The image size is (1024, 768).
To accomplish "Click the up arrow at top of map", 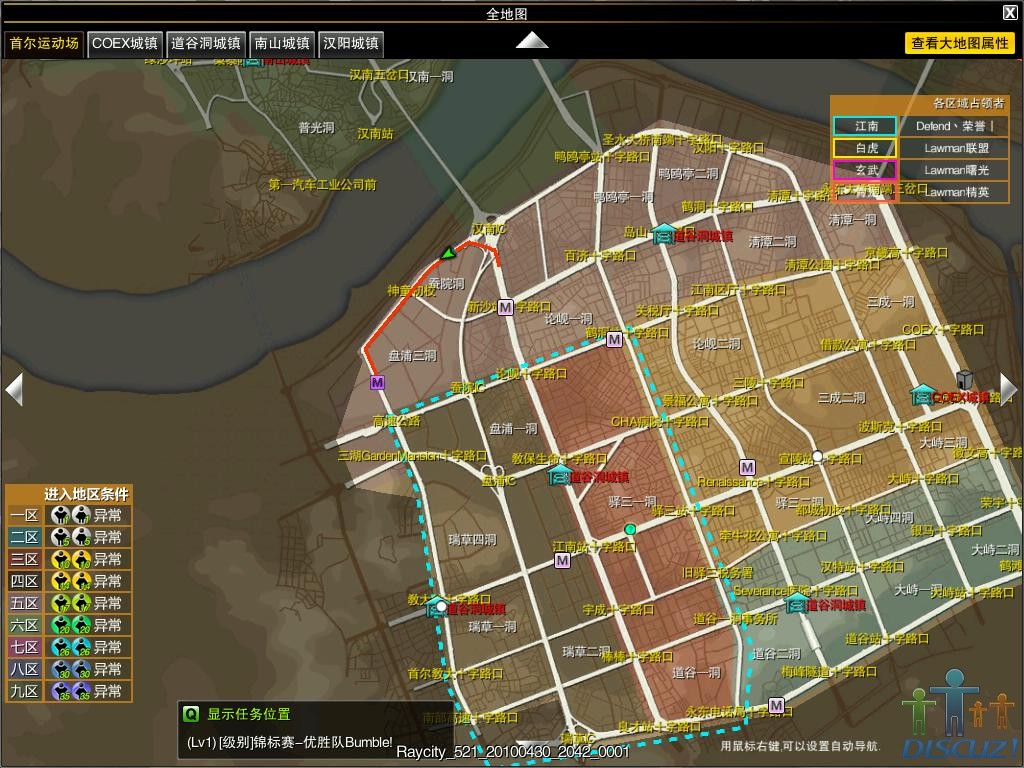I will pyautogui.click(x=532, y=40).
